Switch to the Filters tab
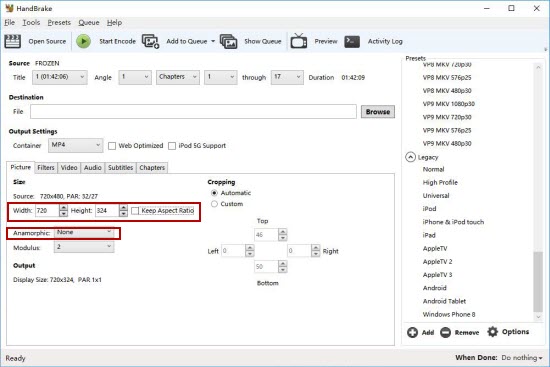This screenshot has height=367, width=550. 46,168
